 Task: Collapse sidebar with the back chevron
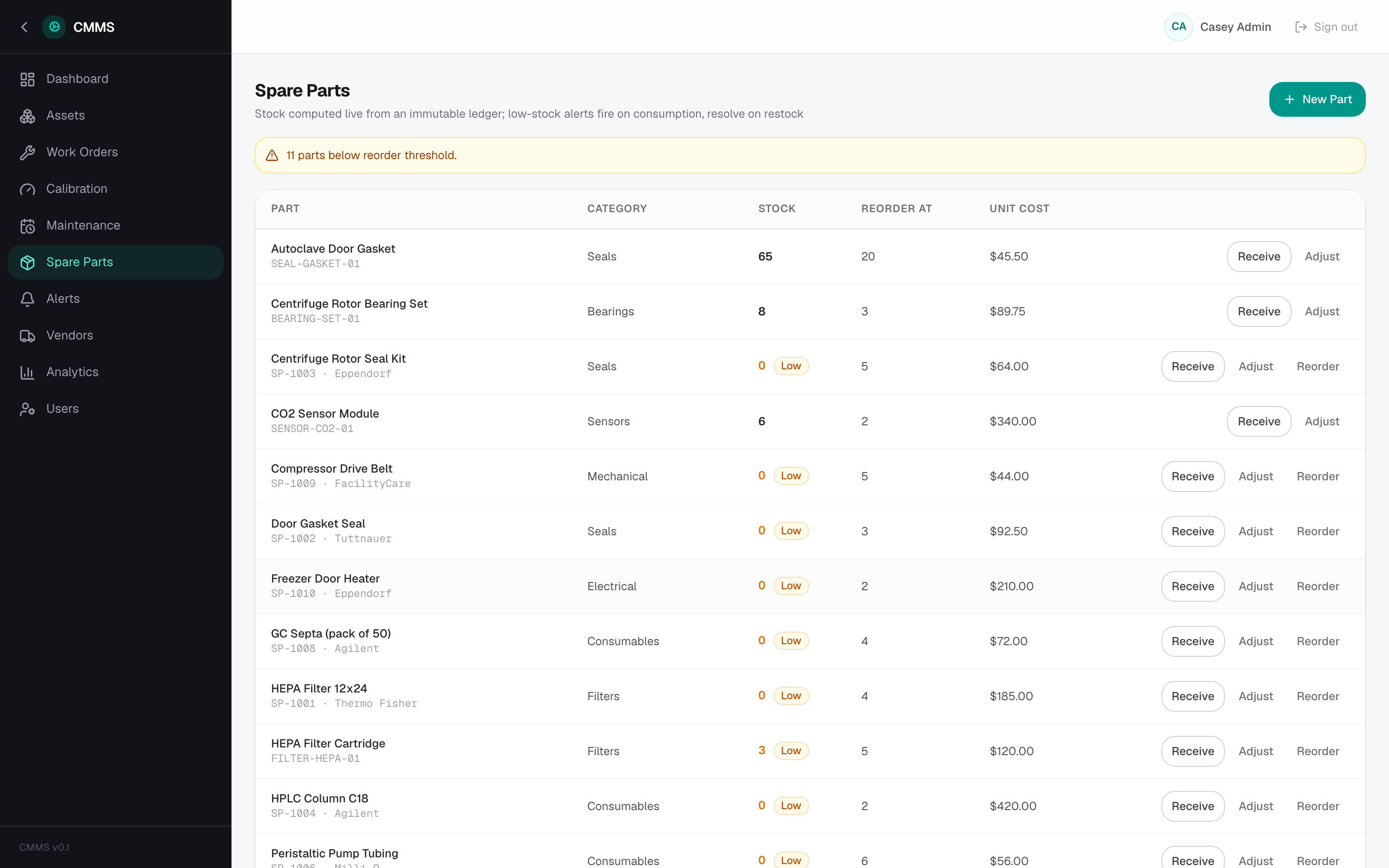(x=24, y=27)
